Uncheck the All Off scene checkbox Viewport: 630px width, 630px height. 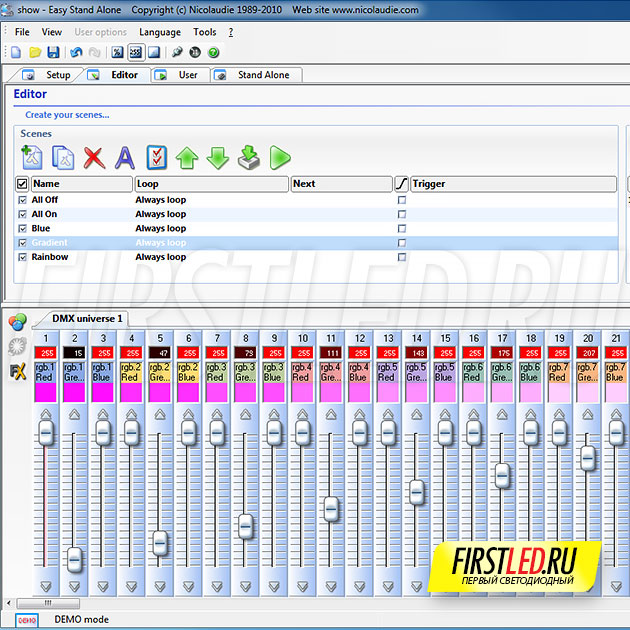(22, 200)
